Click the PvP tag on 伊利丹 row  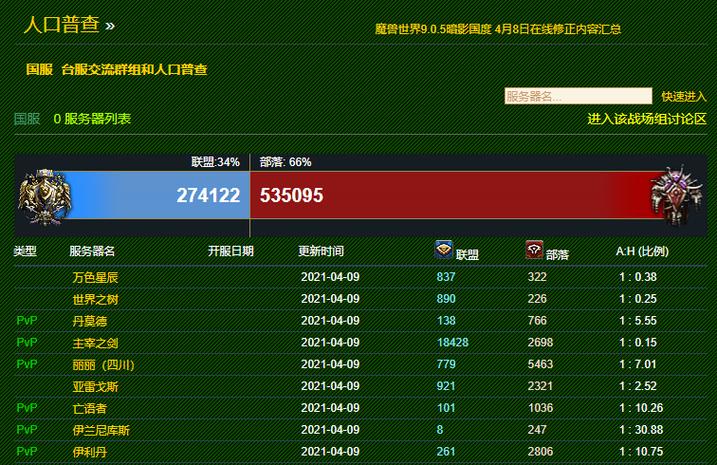coord(27,452)
